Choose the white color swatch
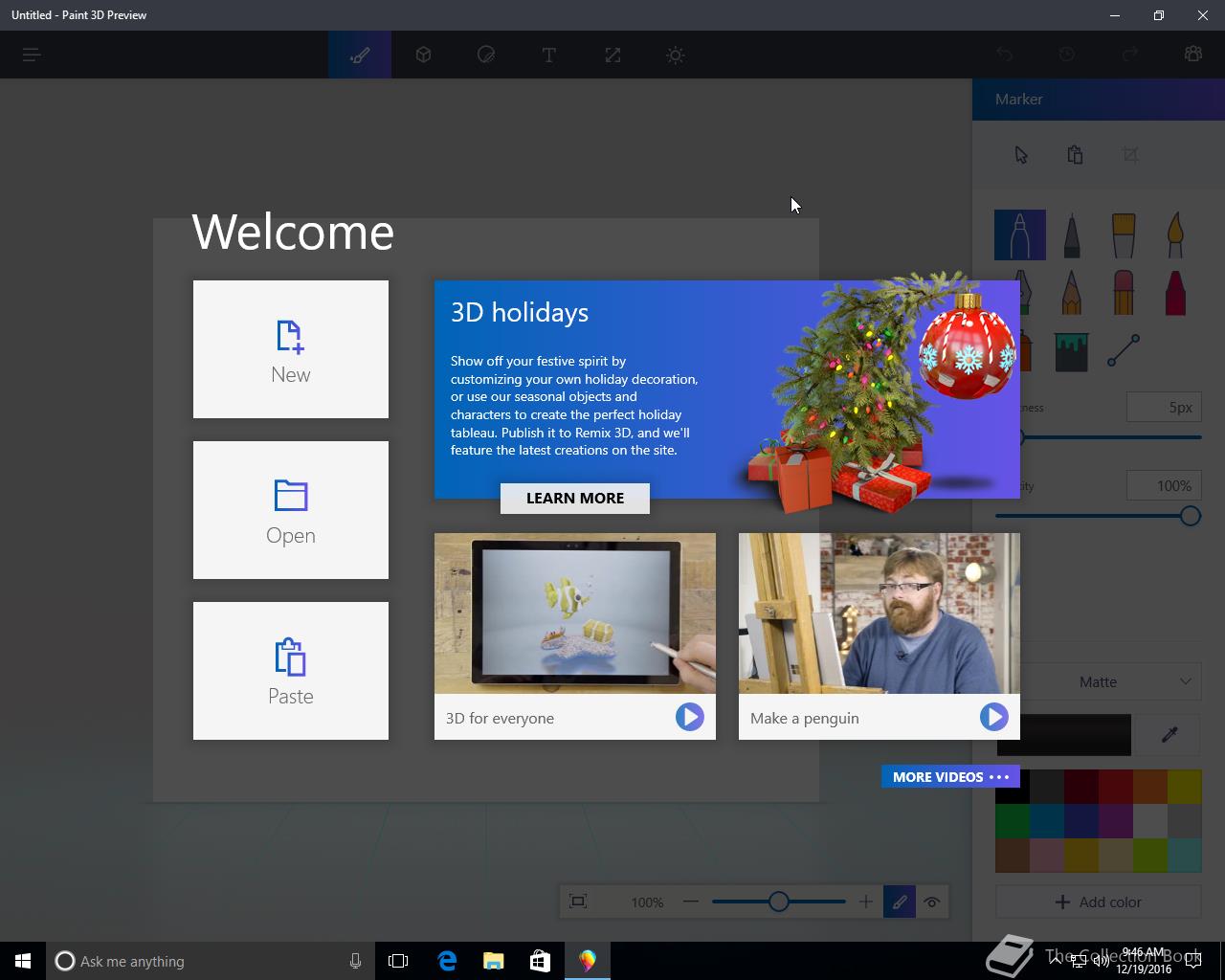This screenshot has height=980, width=1225. point(1149,821)
